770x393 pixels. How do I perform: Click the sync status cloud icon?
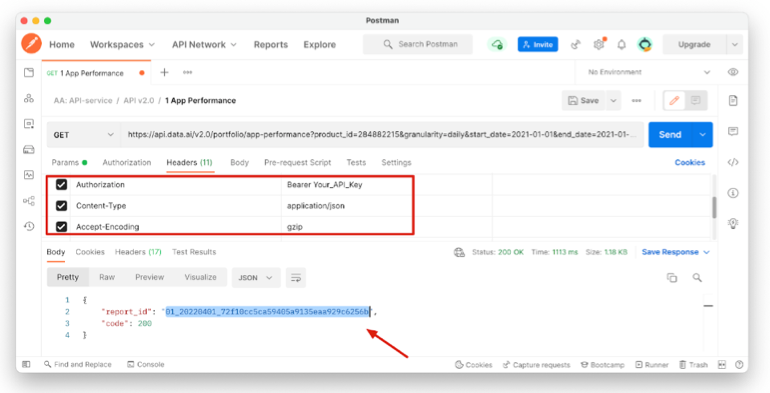click(497, 44)
